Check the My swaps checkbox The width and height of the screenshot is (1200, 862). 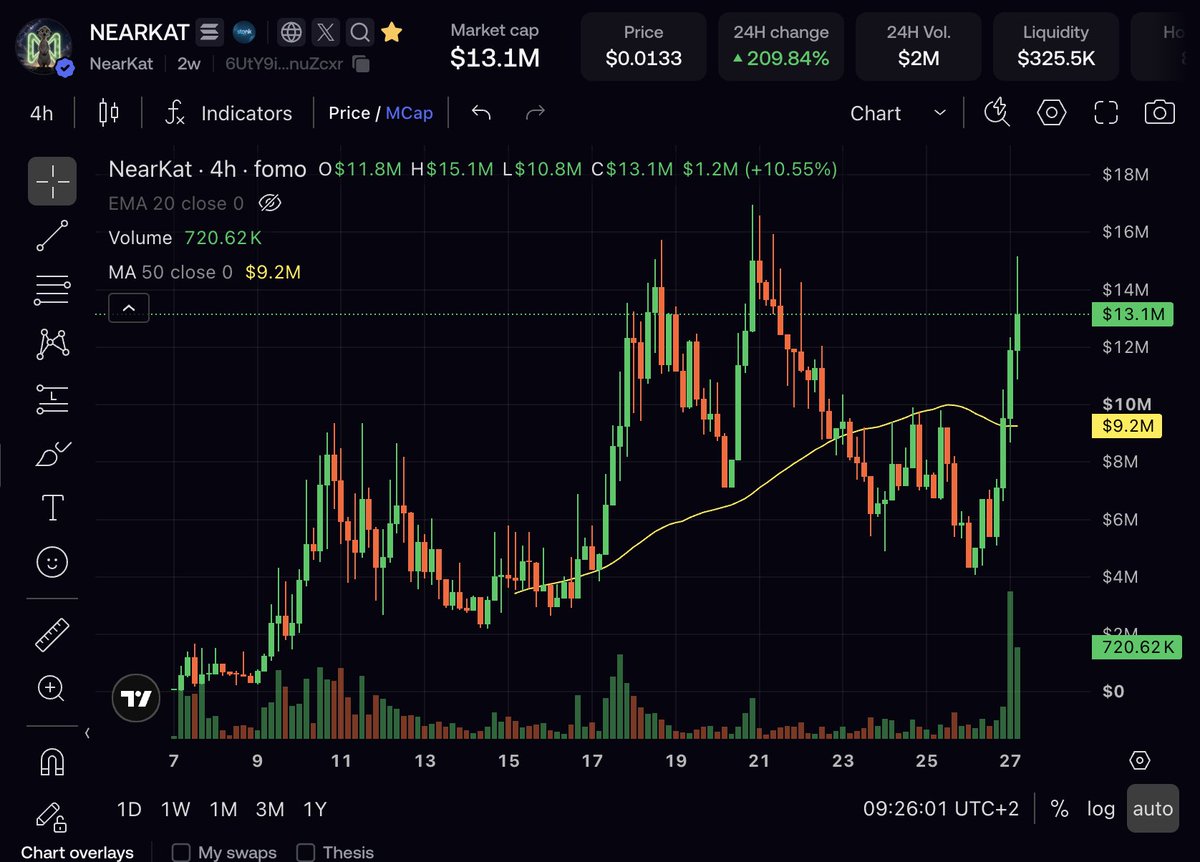(181, 852)
